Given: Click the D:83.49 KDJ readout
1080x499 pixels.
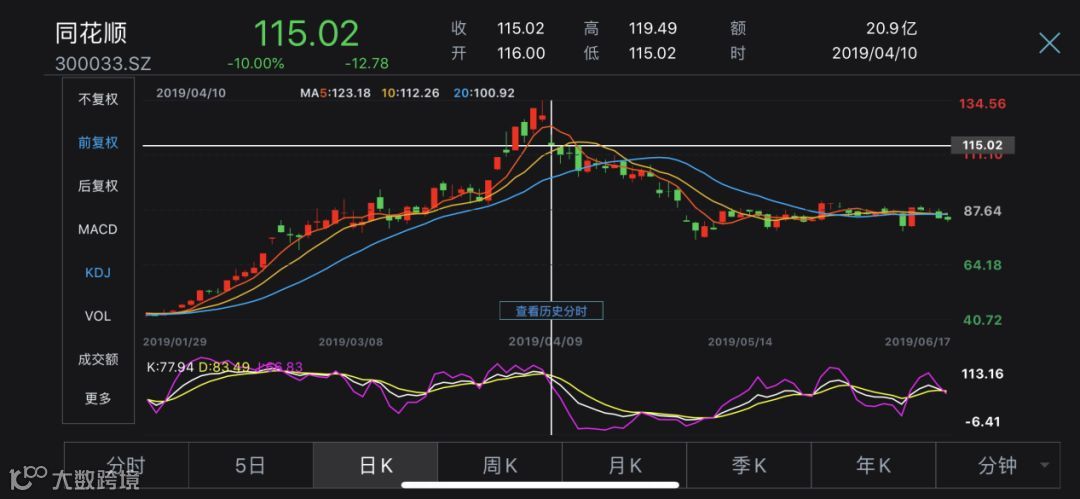Looking at the screenshot, I should point(224,367).
